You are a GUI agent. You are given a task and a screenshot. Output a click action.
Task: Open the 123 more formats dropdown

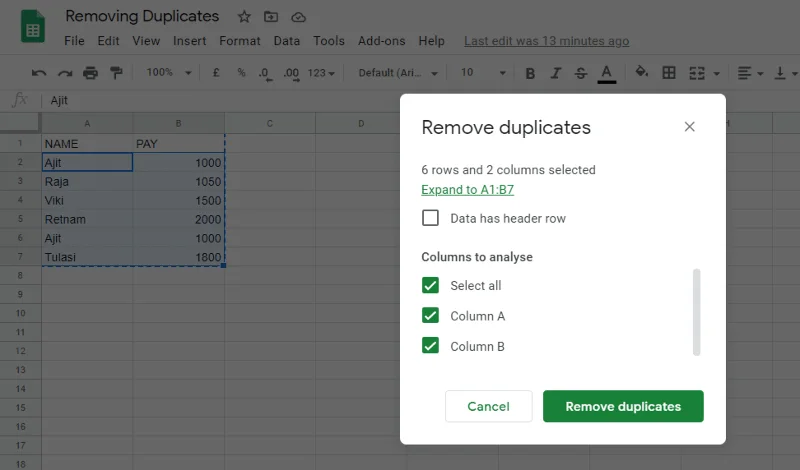pos(321,73)
